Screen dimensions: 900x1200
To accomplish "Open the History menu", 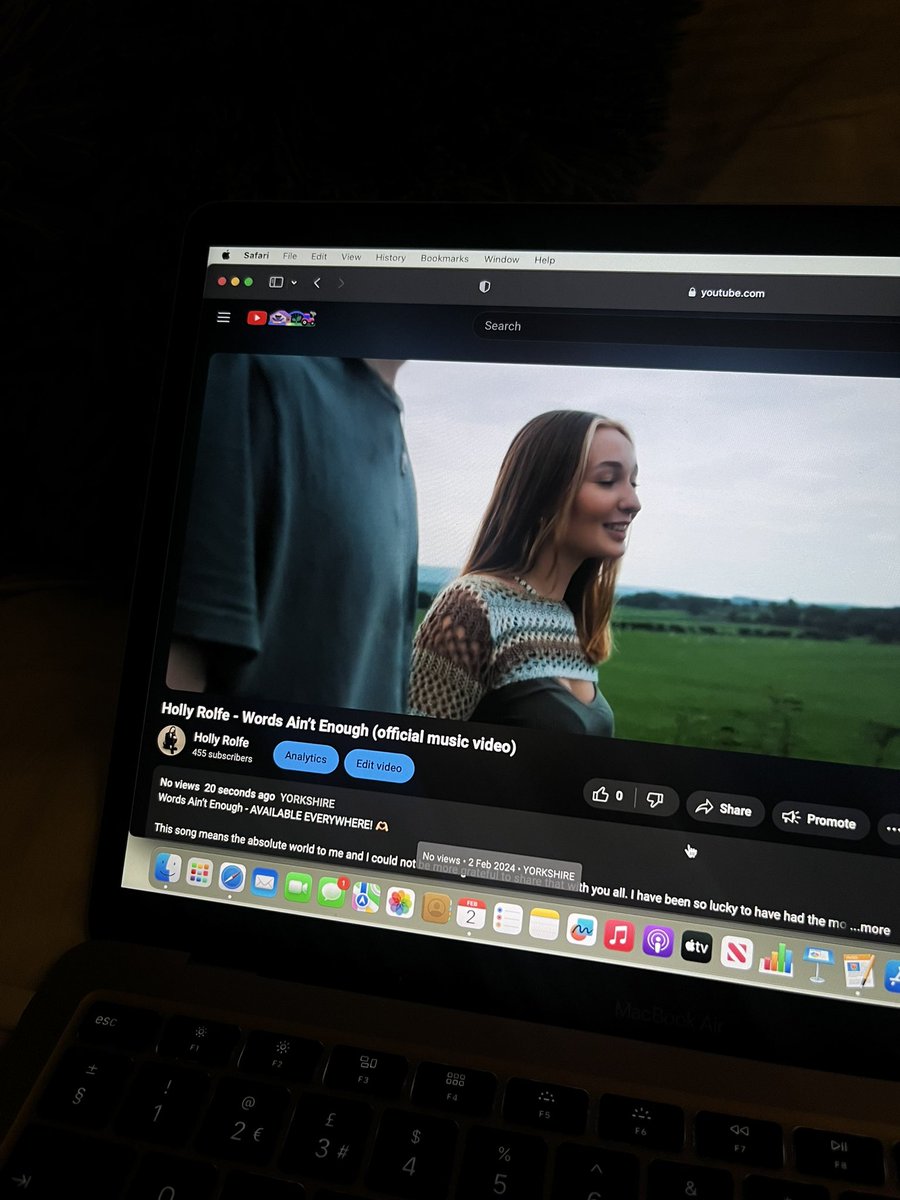I will tap(391, 258).
